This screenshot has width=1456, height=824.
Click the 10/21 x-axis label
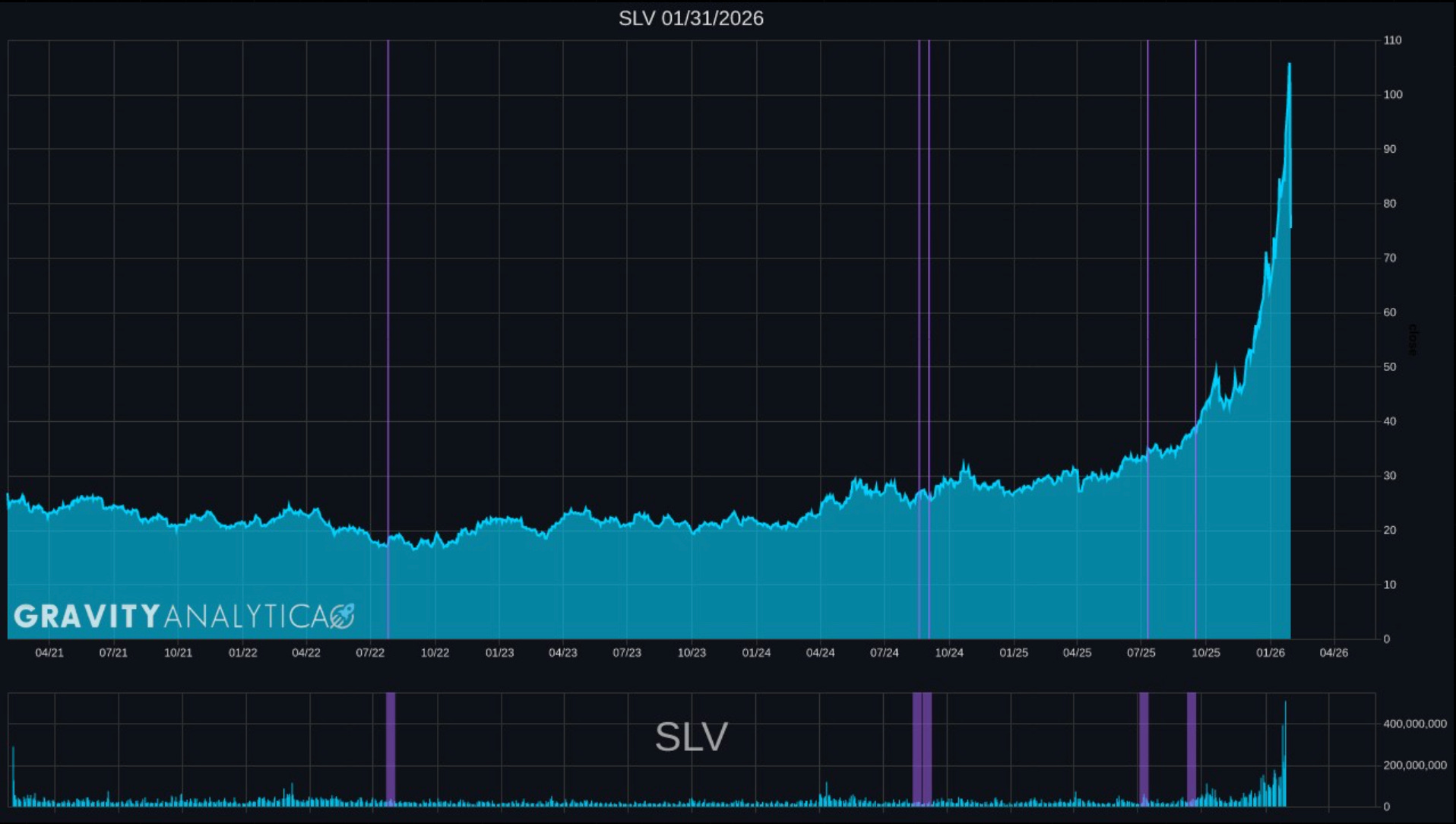coord(178,653)
